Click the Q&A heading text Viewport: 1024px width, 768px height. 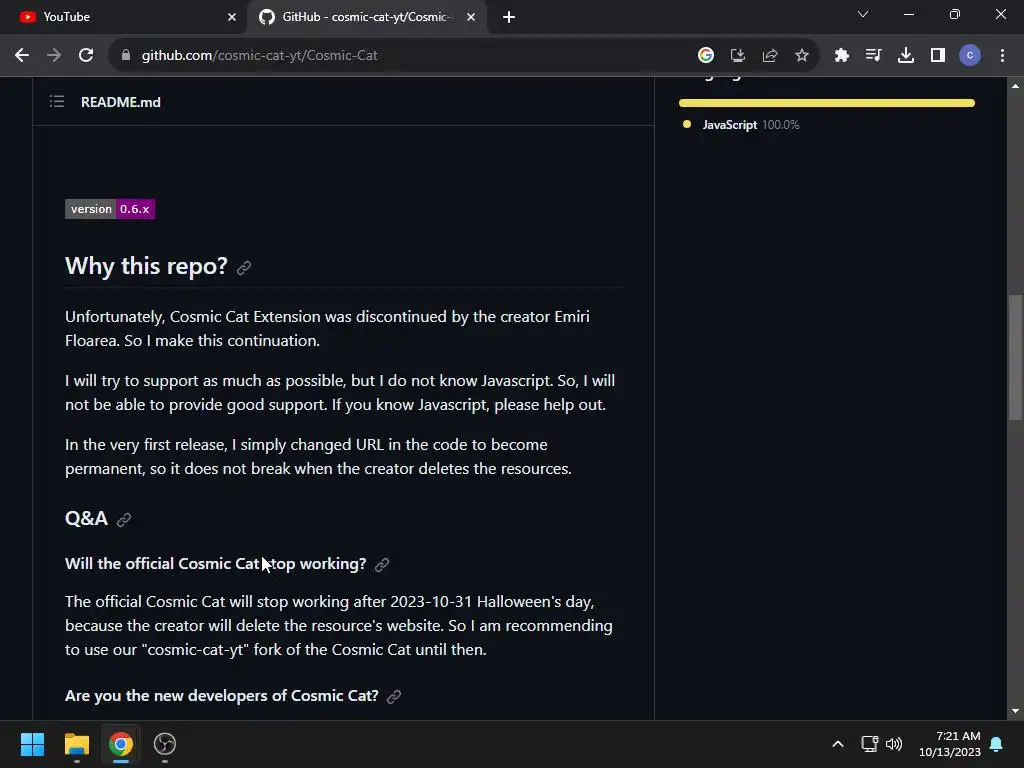86,519
